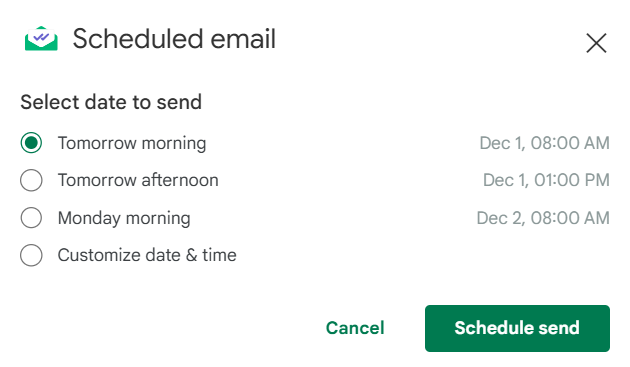Image resolution: width=630 pixels, height=367 pixels.
Task: Click the word send in Schedule send
Action: 559,328
